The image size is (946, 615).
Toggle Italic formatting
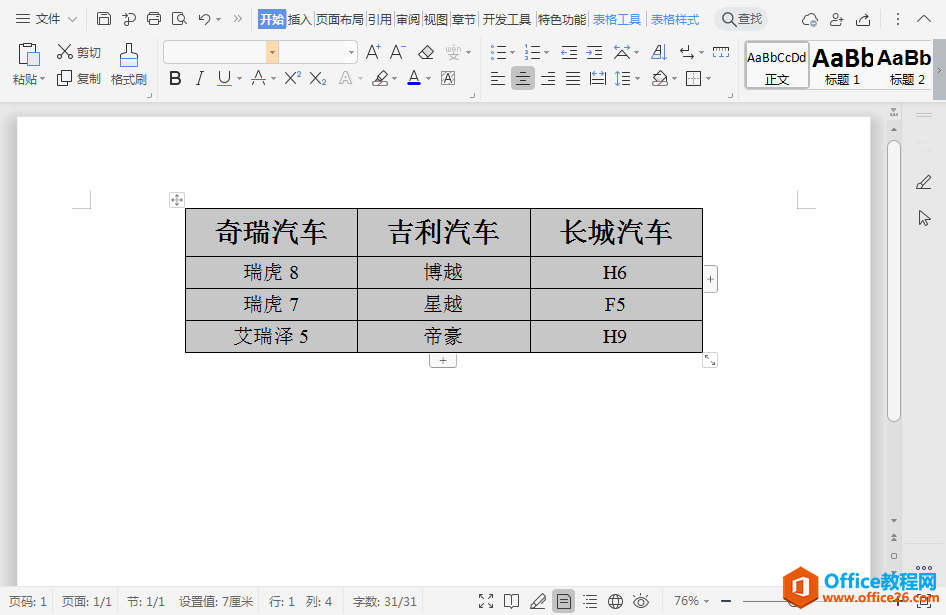(x=200, y=78)
